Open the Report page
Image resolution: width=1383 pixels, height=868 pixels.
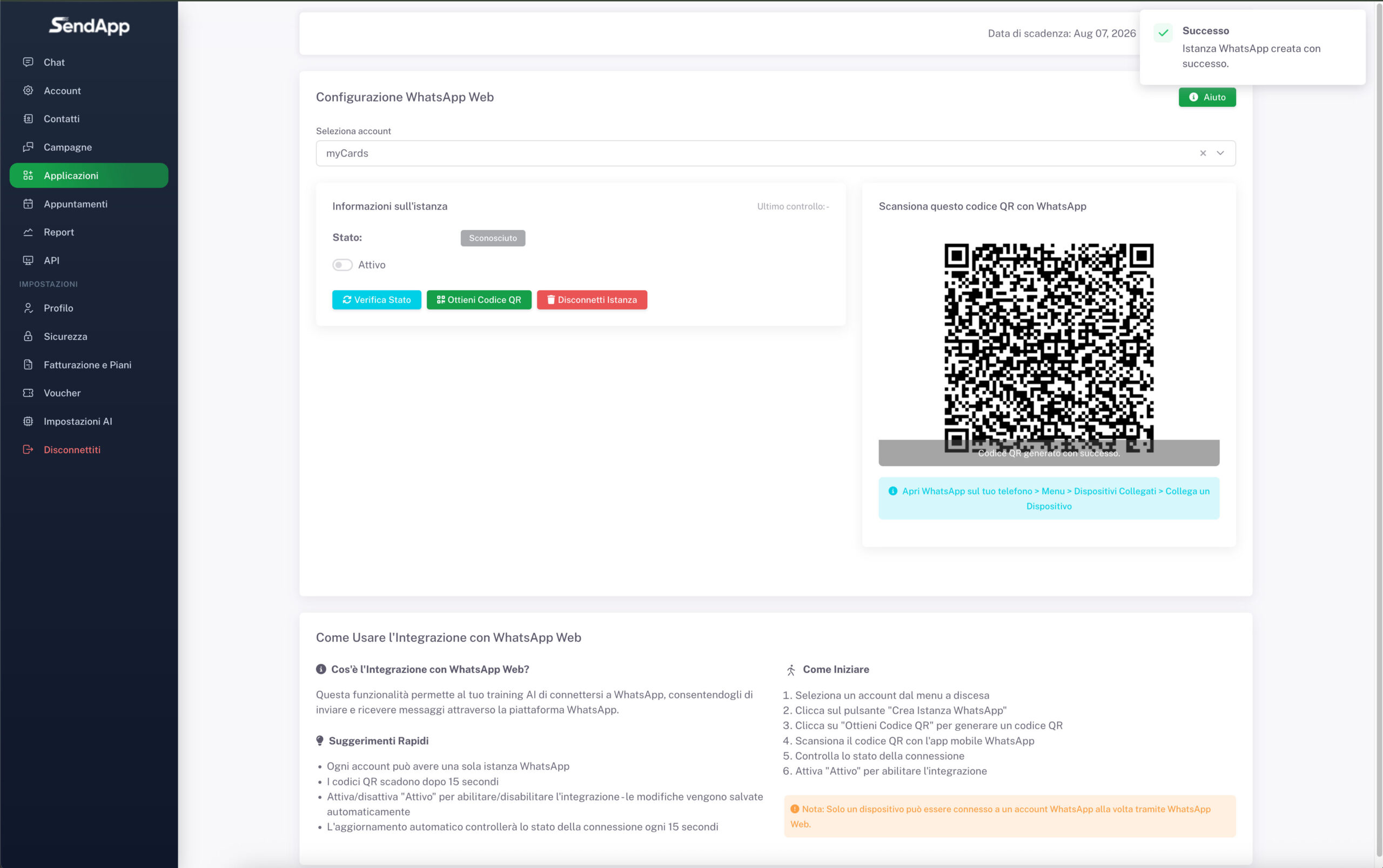89,232
